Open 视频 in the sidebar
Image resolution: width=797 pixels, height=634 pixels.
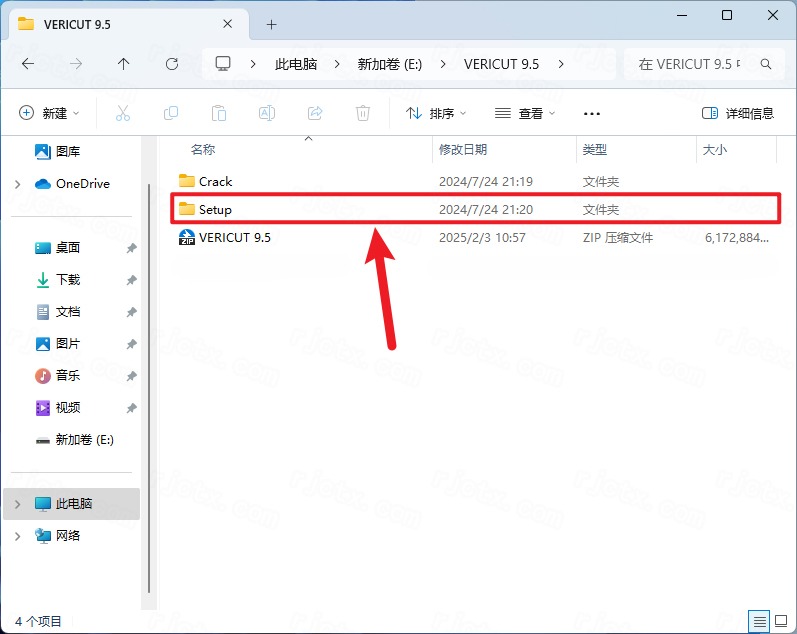(57, 408)
